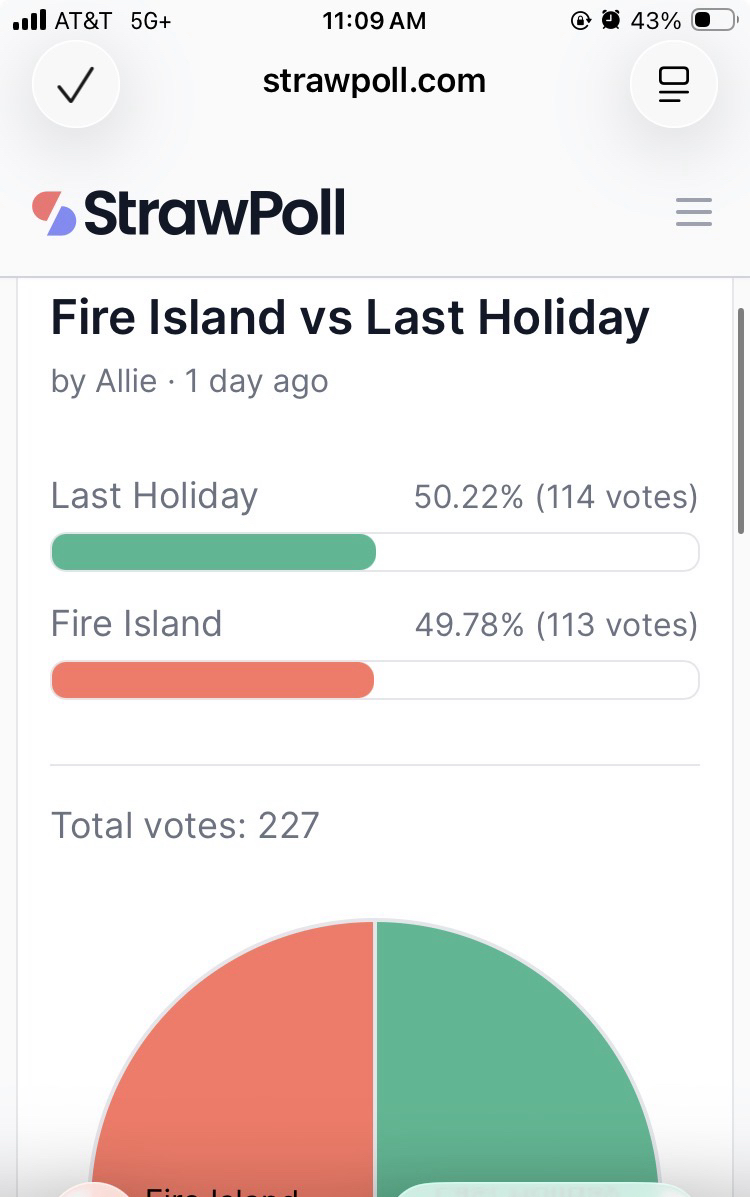
Task: Select the Fire Island option label
Action: pyautogui.click(x=136, y=624)
